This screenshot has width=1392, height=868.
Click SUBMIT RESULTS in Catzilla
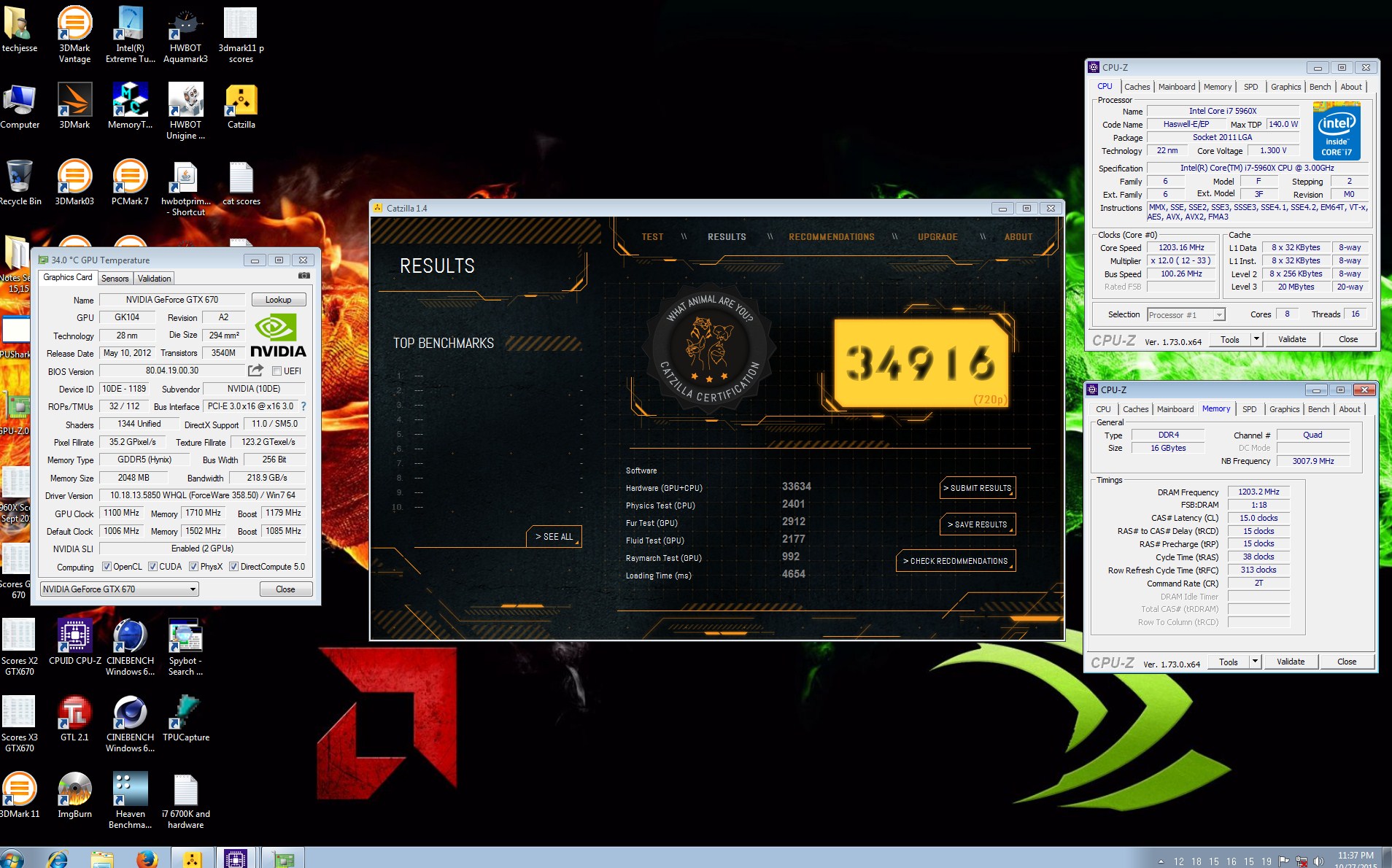pyautogui.click(x=978, y=488)
